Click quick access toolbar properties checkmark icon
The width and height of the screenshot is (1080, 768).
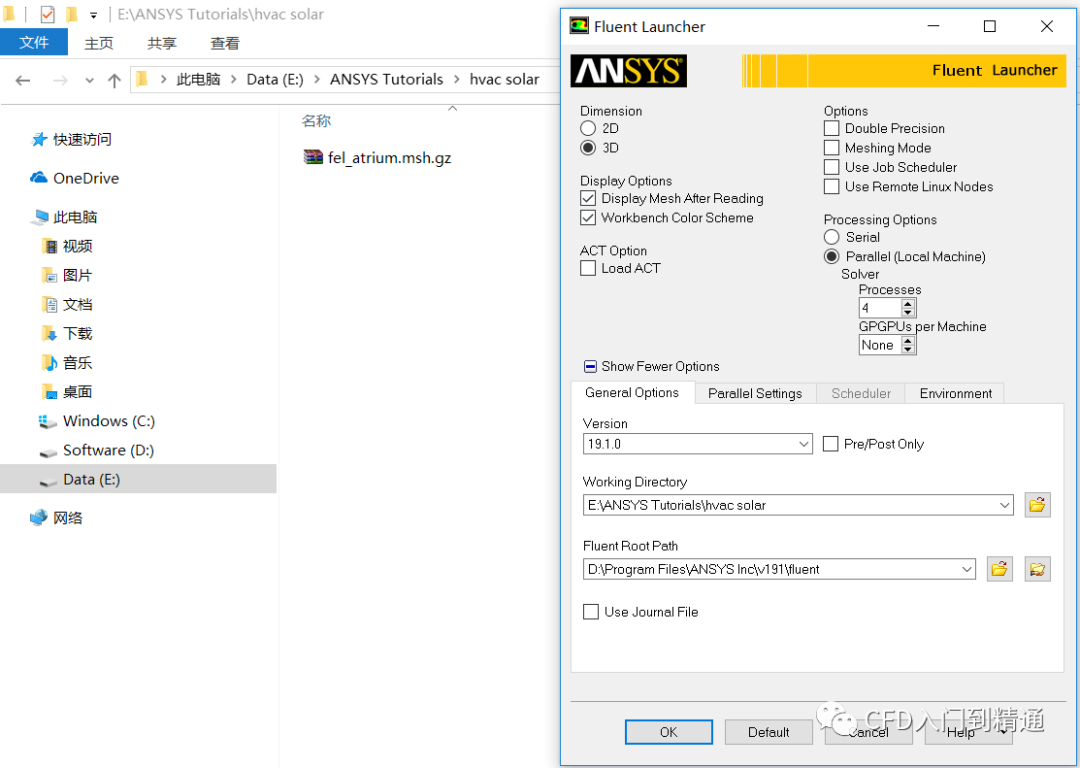click(48, 14)
